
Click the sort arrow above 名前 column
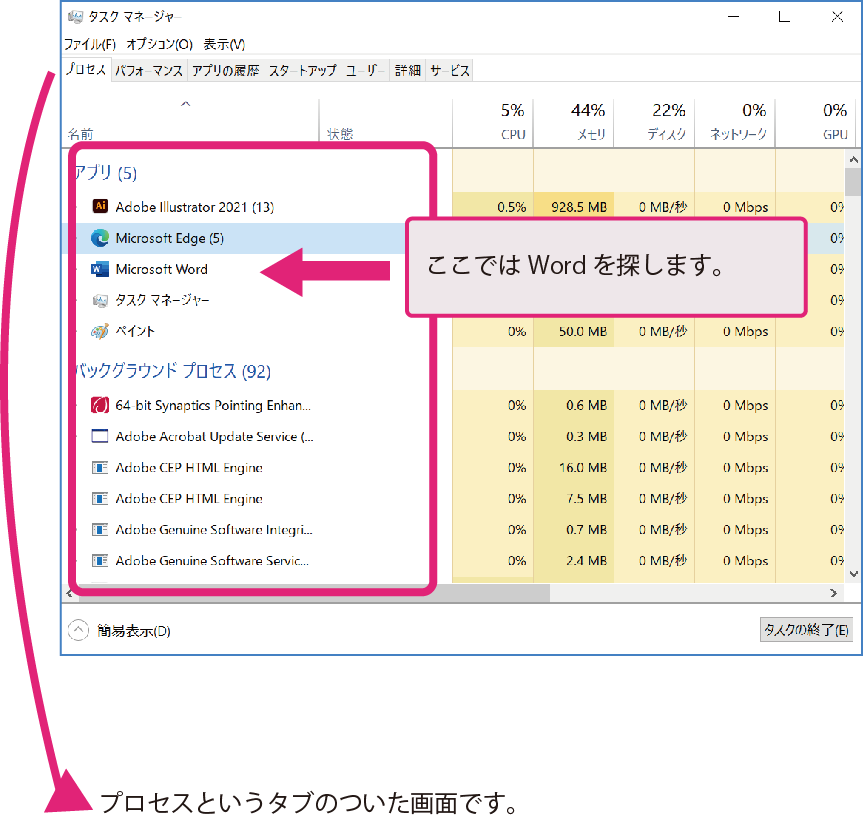[185, 104]
